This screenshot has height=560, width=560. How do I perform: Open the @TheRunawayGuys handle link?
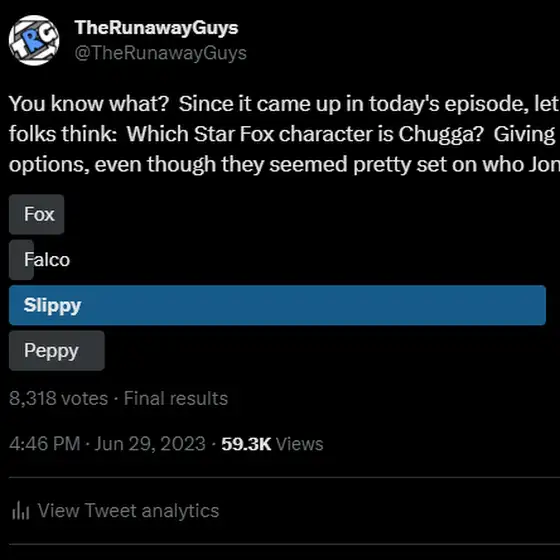[160, 53]
